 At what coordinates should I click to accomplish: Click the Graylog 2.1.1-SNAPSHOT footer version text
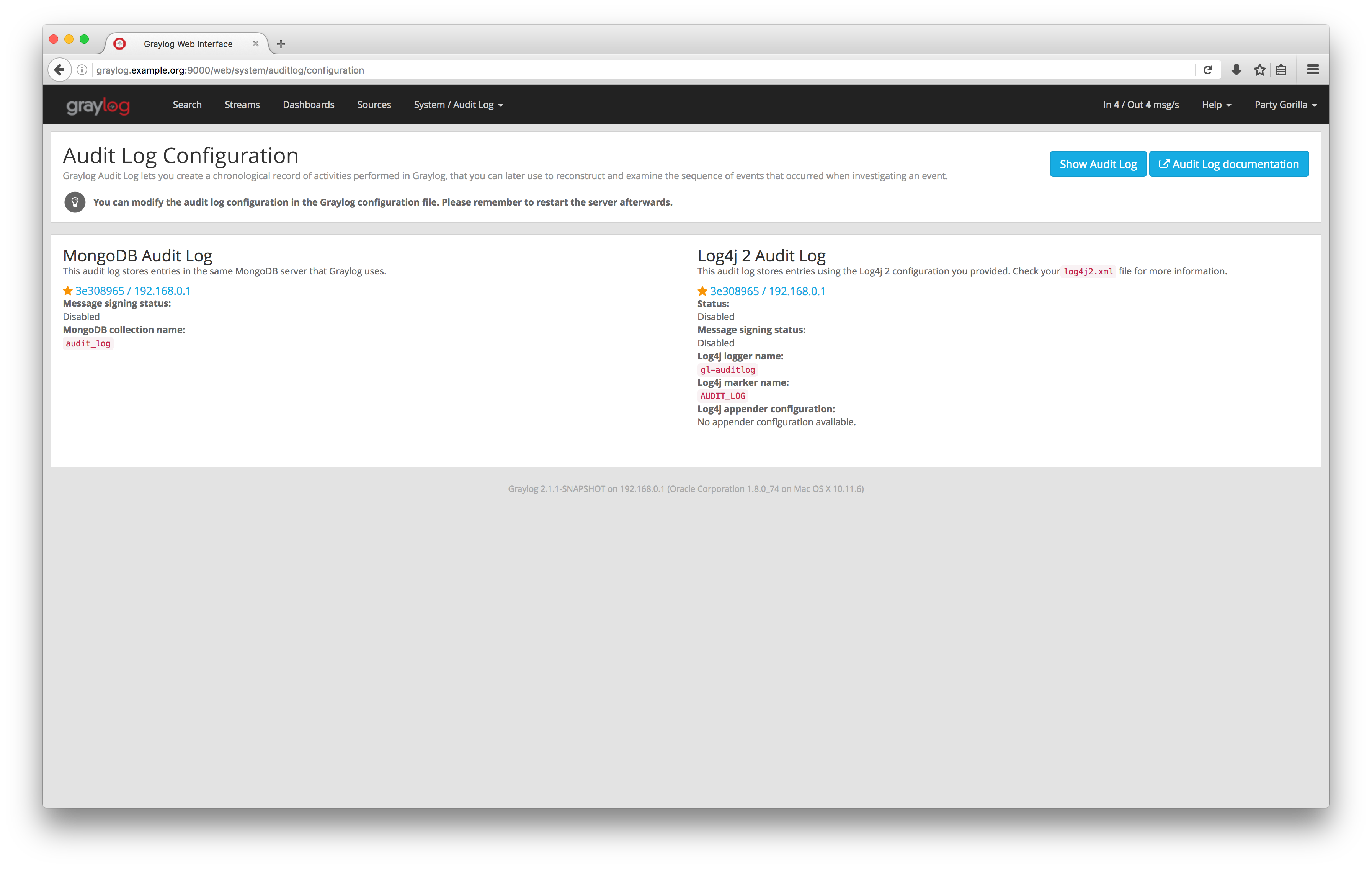click(686, 489)
